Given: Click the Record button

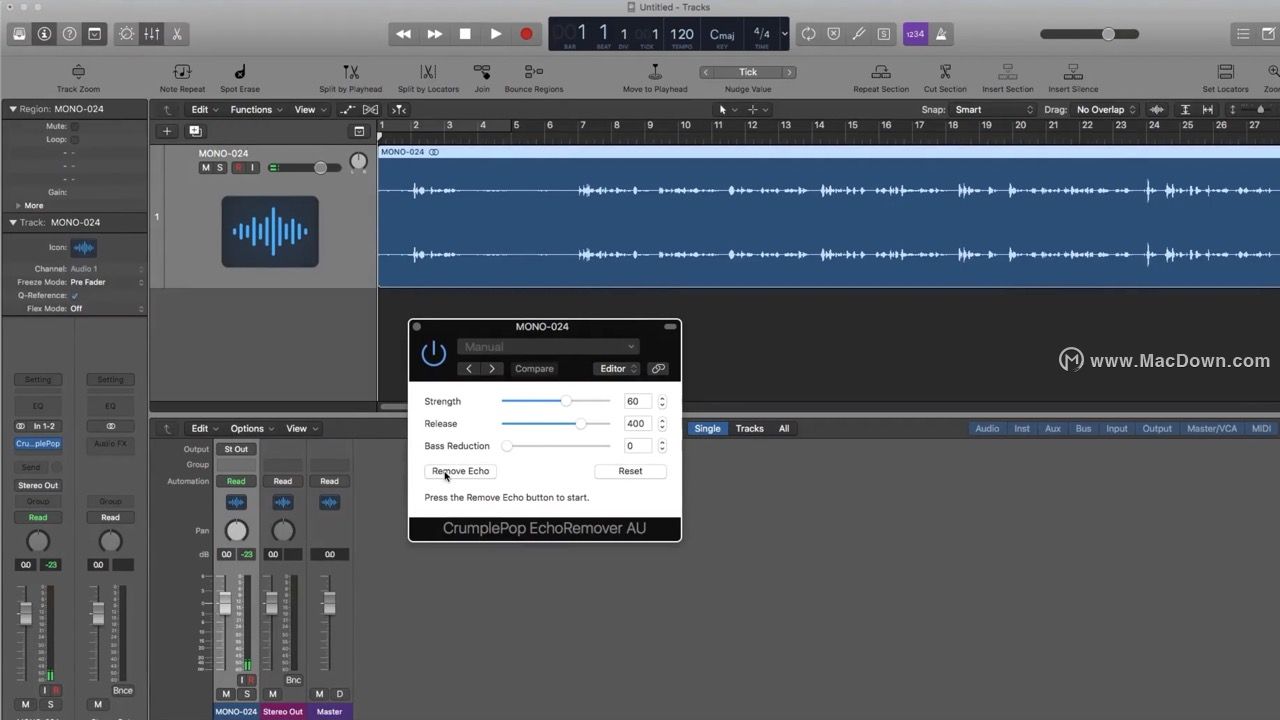Looking at the screenshot, I should click(x=526, y=34).
